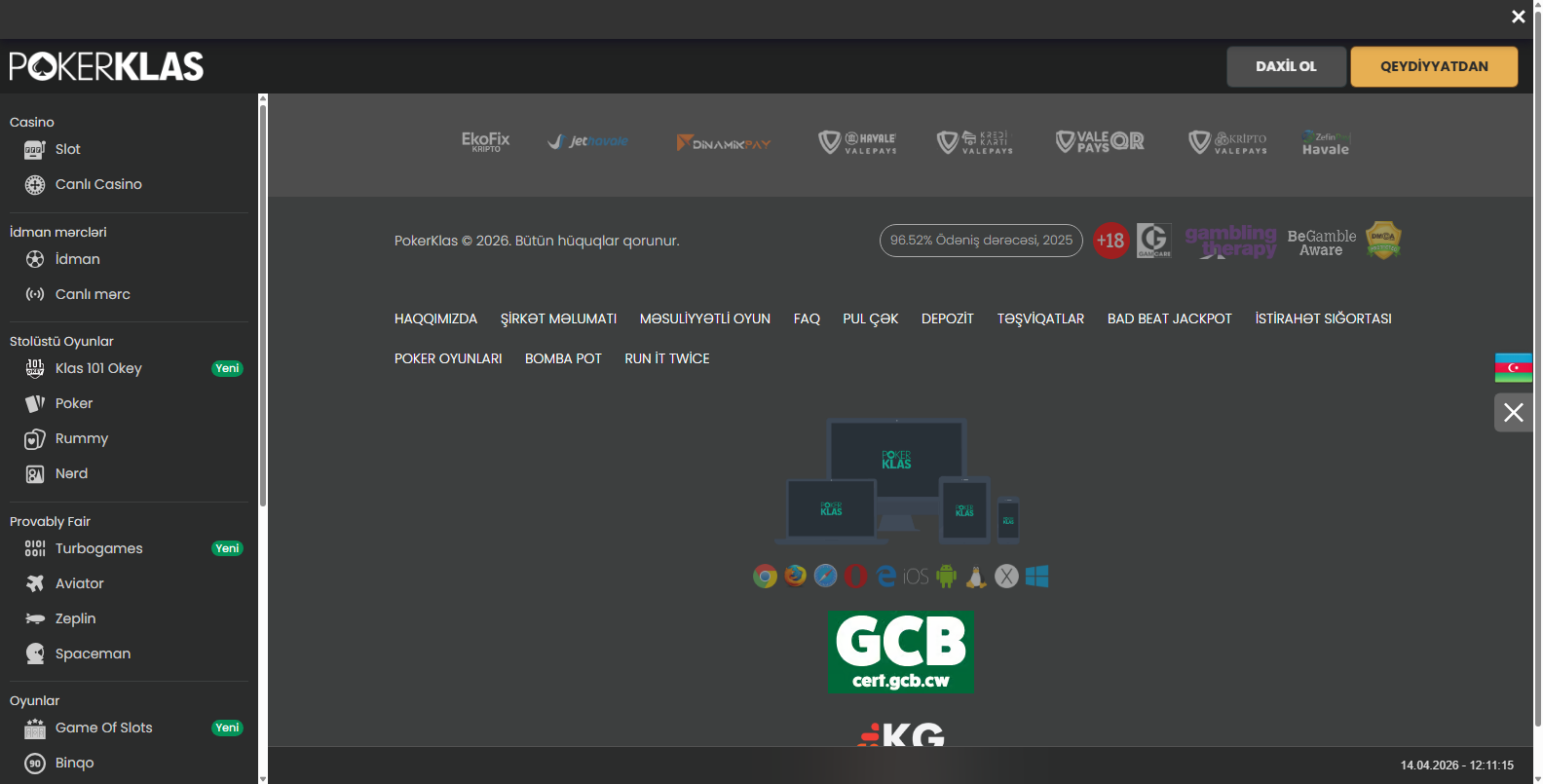
Task: Click the DMCA protected badge
Action: coord(1383,240)
